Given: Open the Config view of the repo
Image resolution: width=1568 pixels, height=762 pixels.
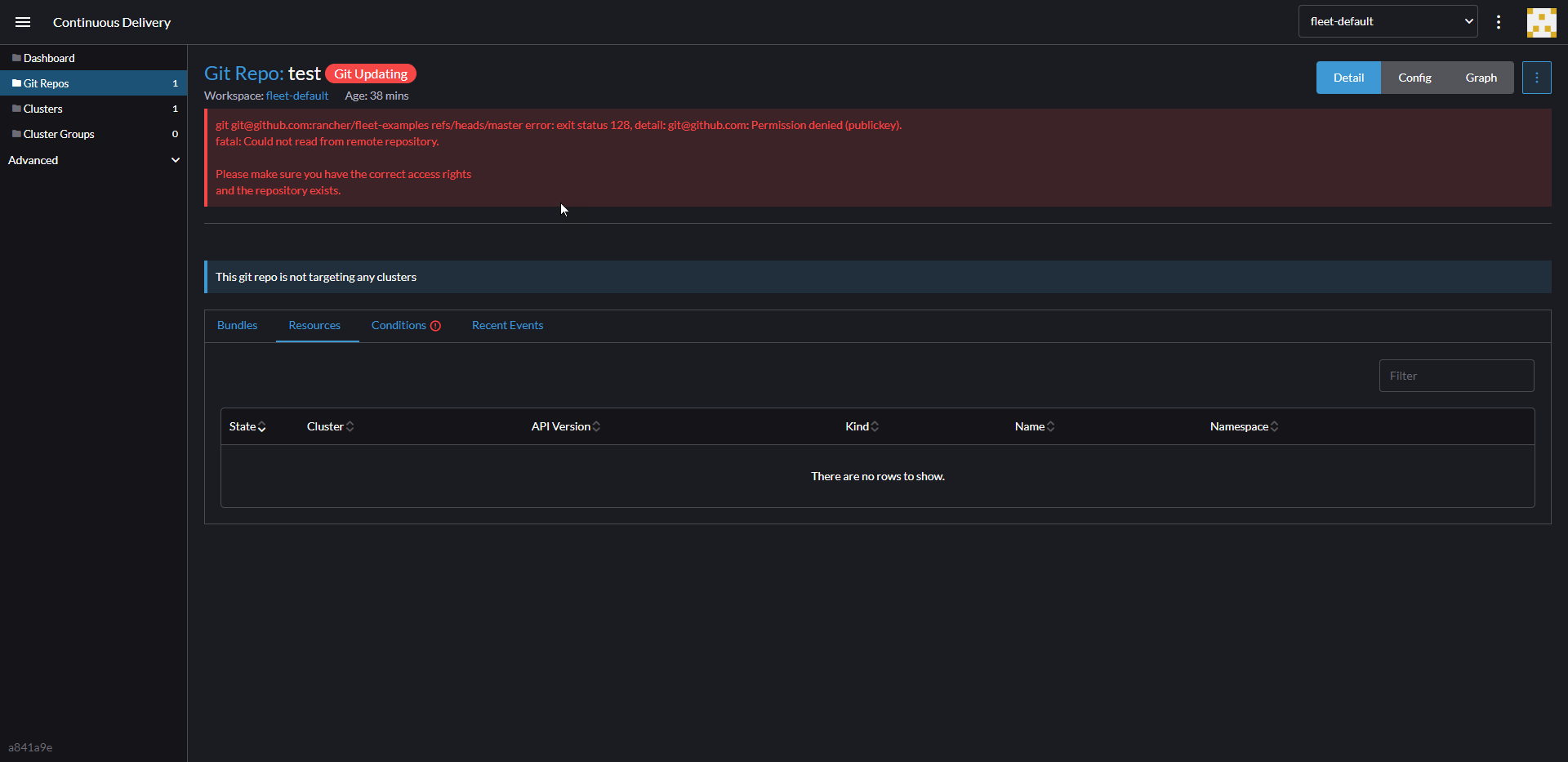Looking at the screenshot, I should coord(1414,77).
